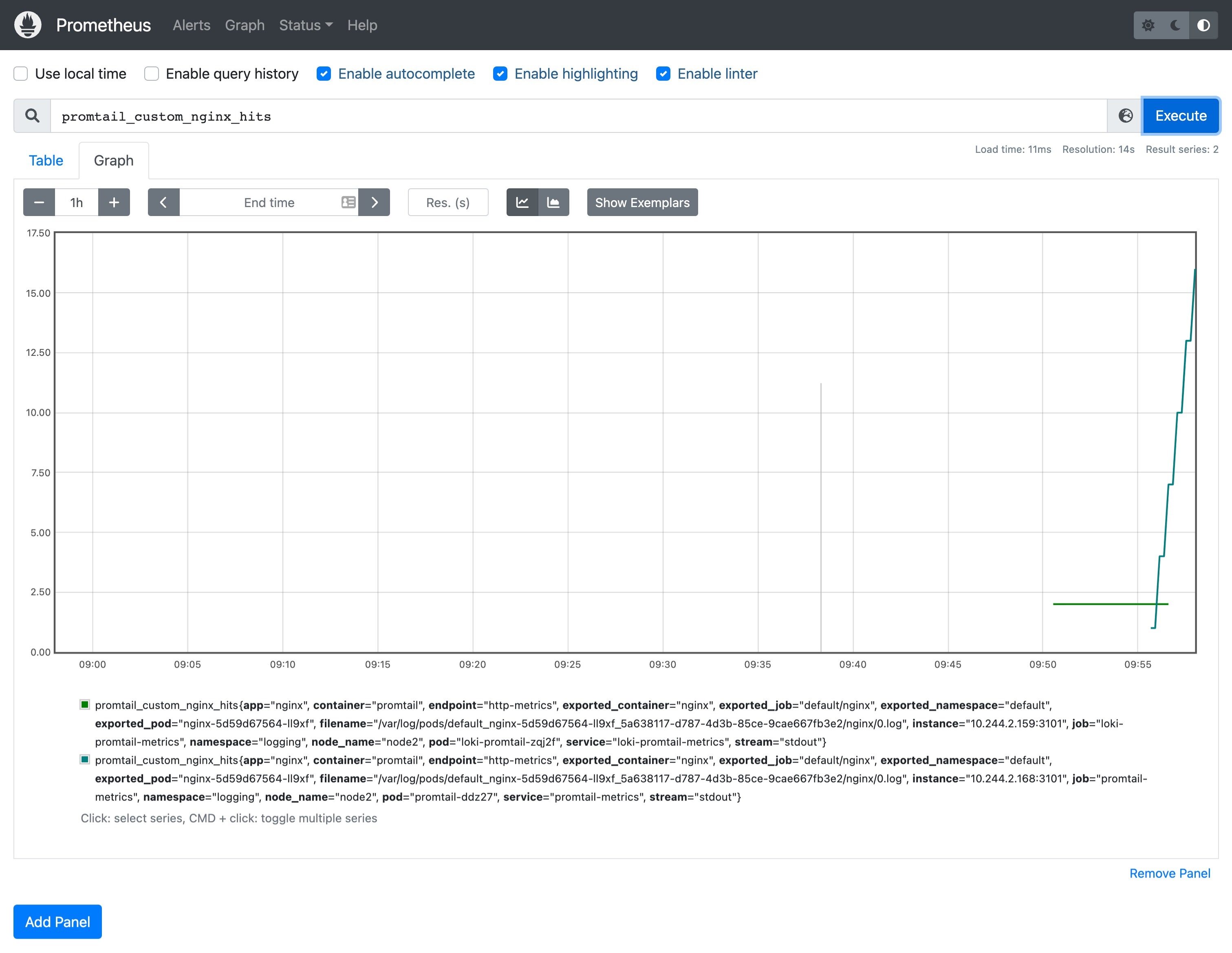Click the green swatch of loki-promtail series
Viewport: 1232px width, 953px height.
click(85, 704)
